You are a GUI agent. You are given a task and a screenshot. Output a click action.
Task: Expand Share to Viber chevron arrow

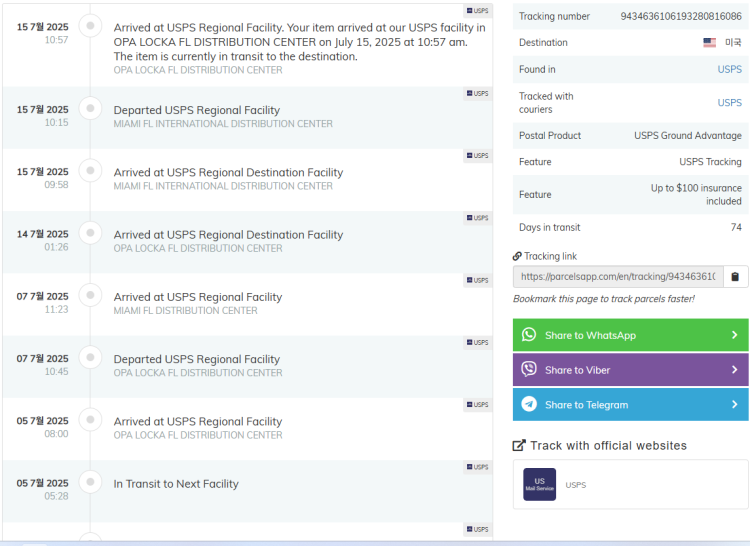pyautogui.click(x=735, y=370)
